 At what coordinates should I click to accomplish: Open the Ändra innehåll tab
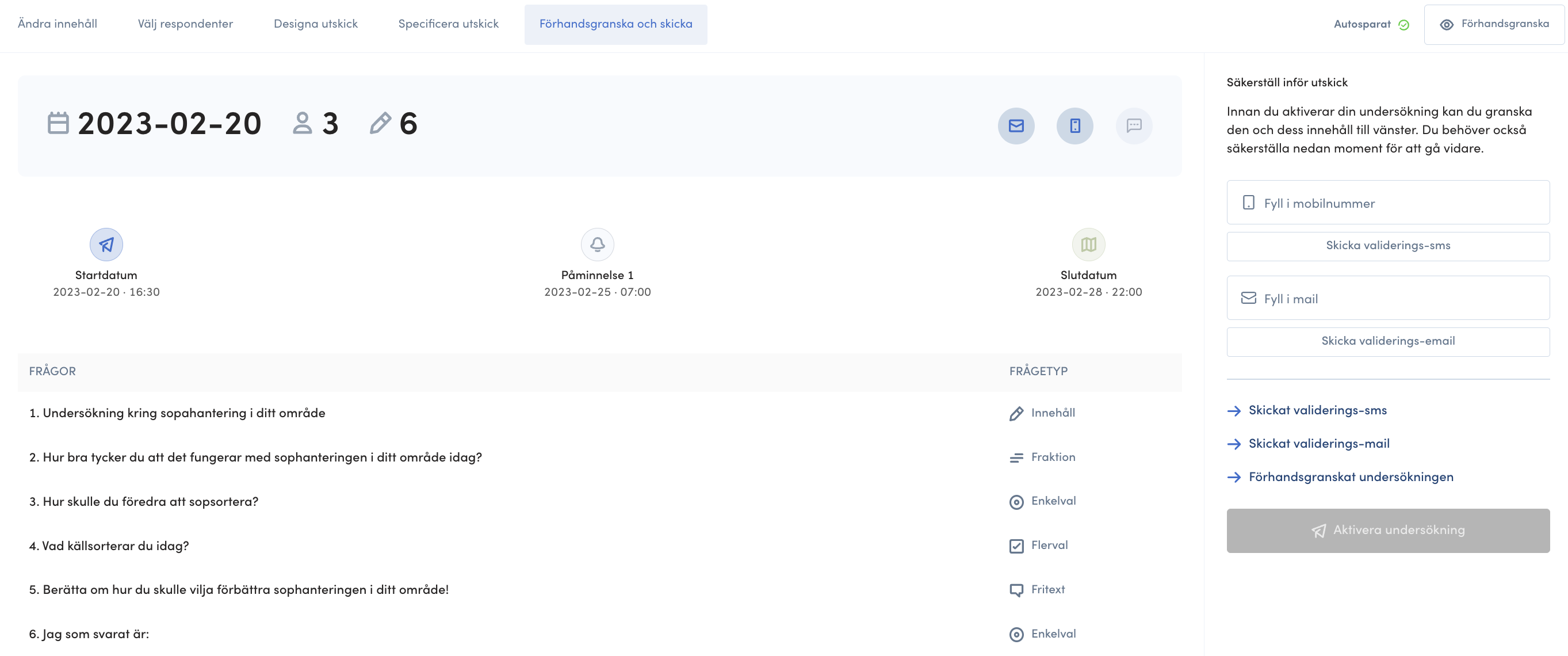coord(57,24)
